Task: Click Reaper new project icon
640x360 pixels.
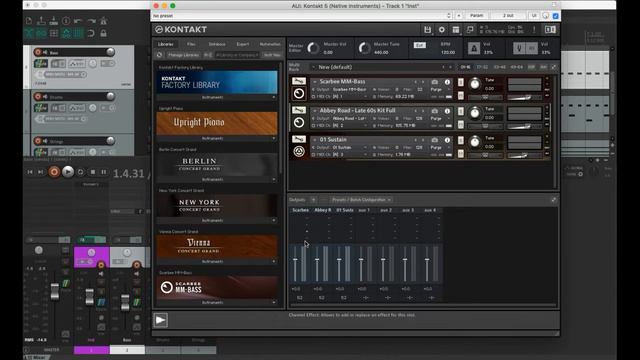Action: pyautogui.click(x=29, y=20)
